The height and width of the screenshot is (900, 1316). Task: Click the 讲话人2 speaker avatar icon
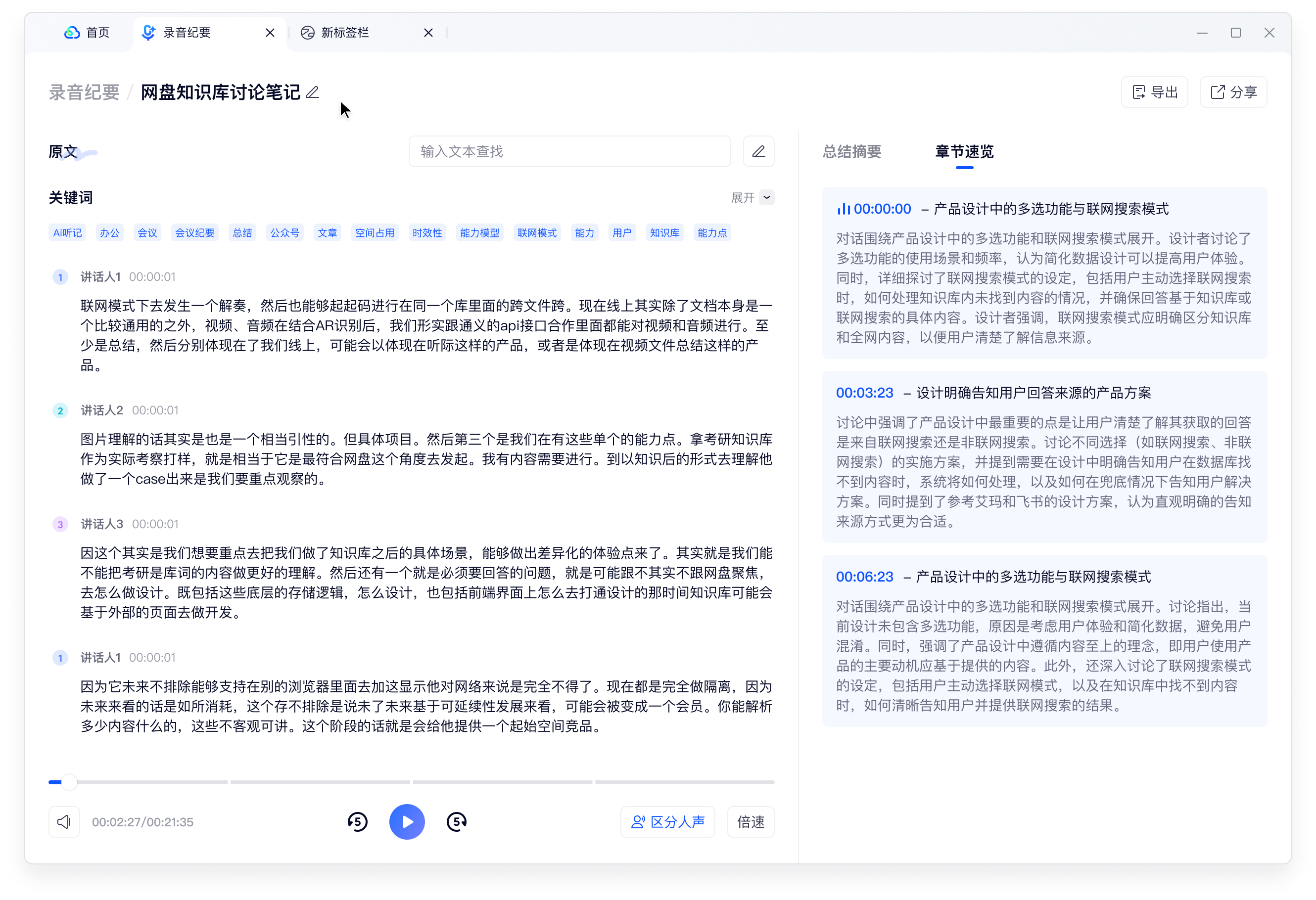[60, 410]
